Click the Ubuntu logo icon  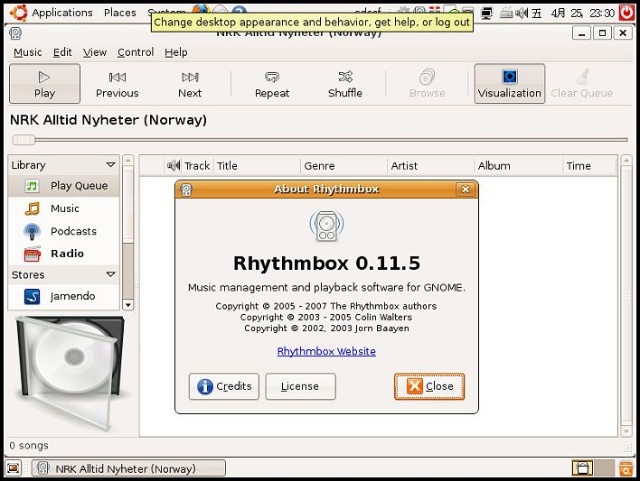point(19,13)
